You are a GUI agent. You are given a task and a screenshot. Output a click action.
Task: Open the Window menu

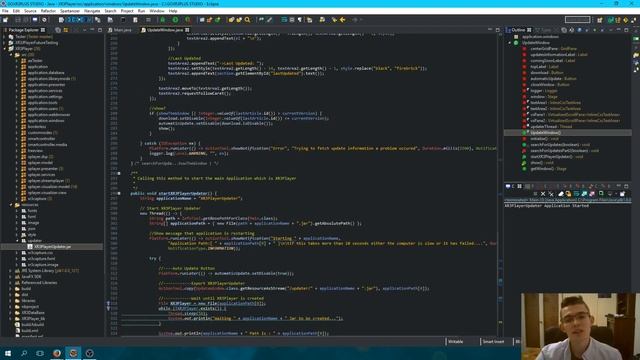(157, 11)
